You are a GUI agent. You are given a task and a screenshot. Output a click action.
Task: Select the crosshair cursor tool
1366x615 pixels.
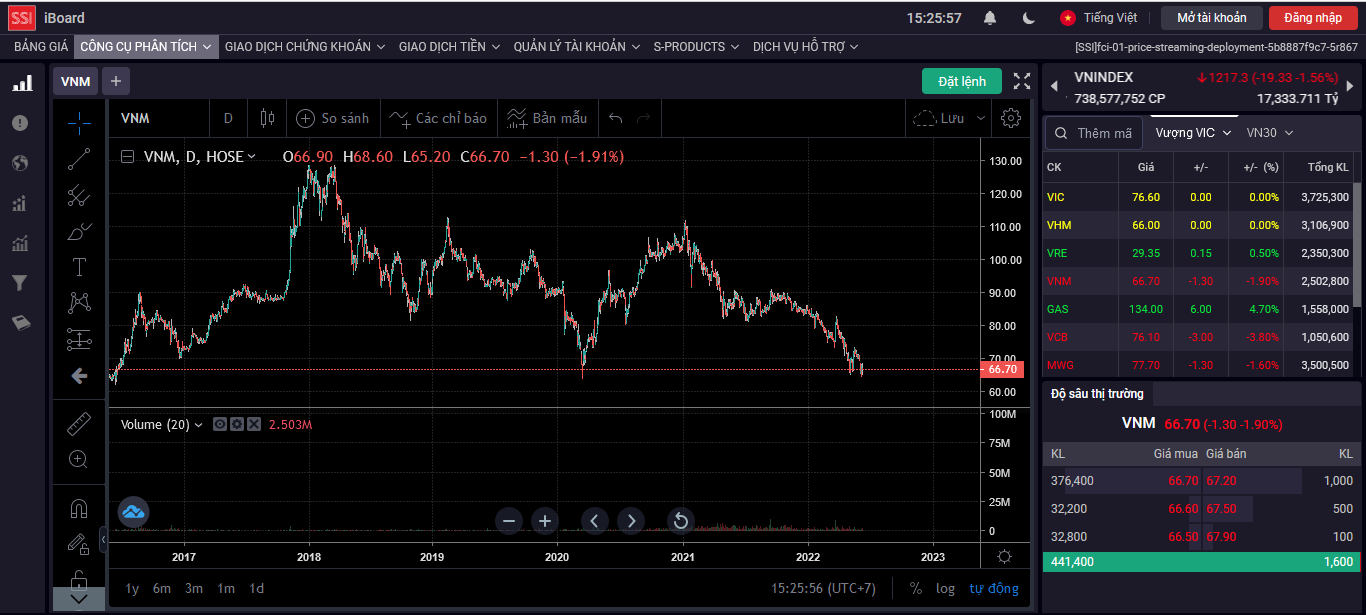pos(79,123)
